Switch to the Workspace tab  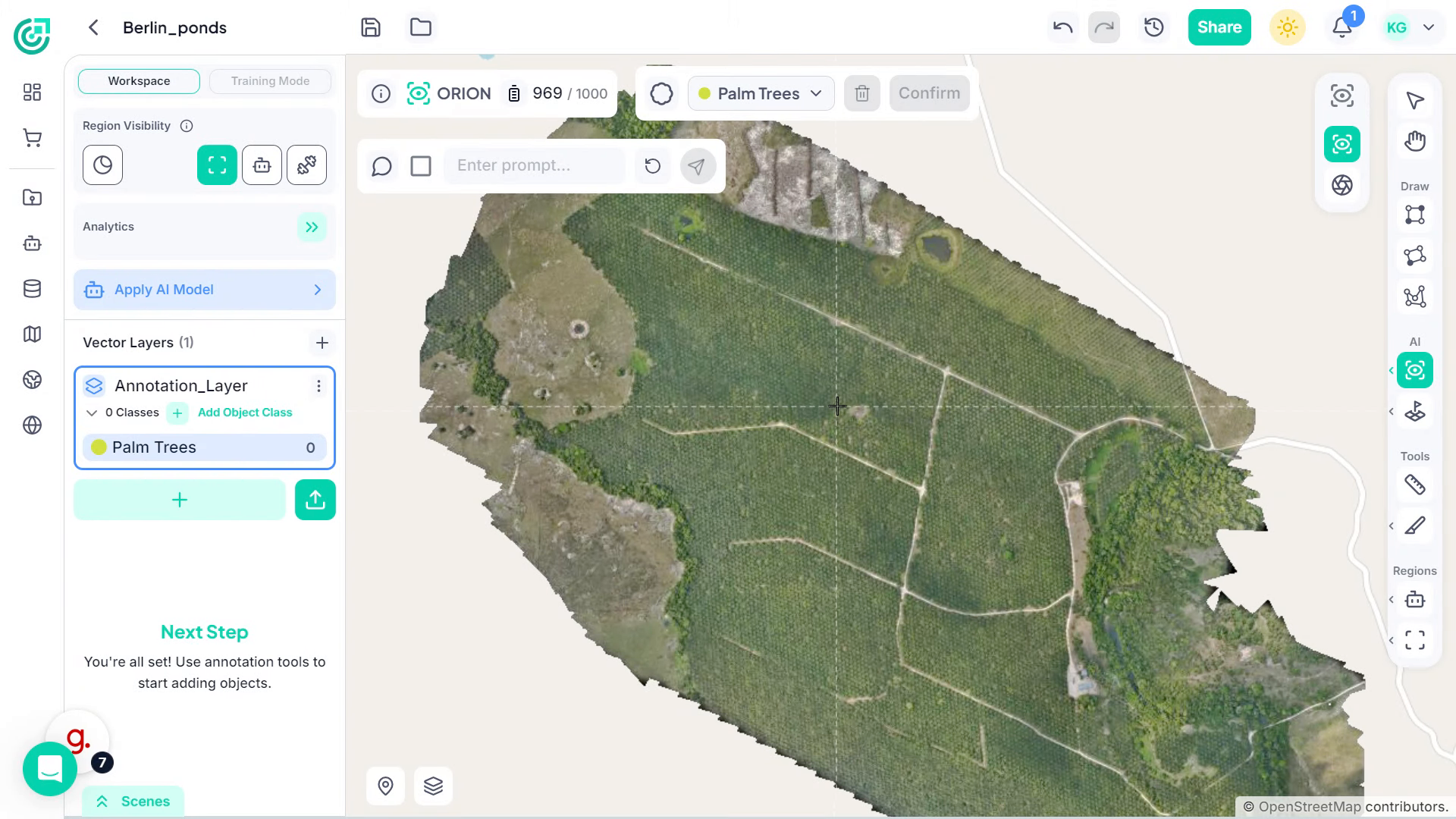[139, 81]
